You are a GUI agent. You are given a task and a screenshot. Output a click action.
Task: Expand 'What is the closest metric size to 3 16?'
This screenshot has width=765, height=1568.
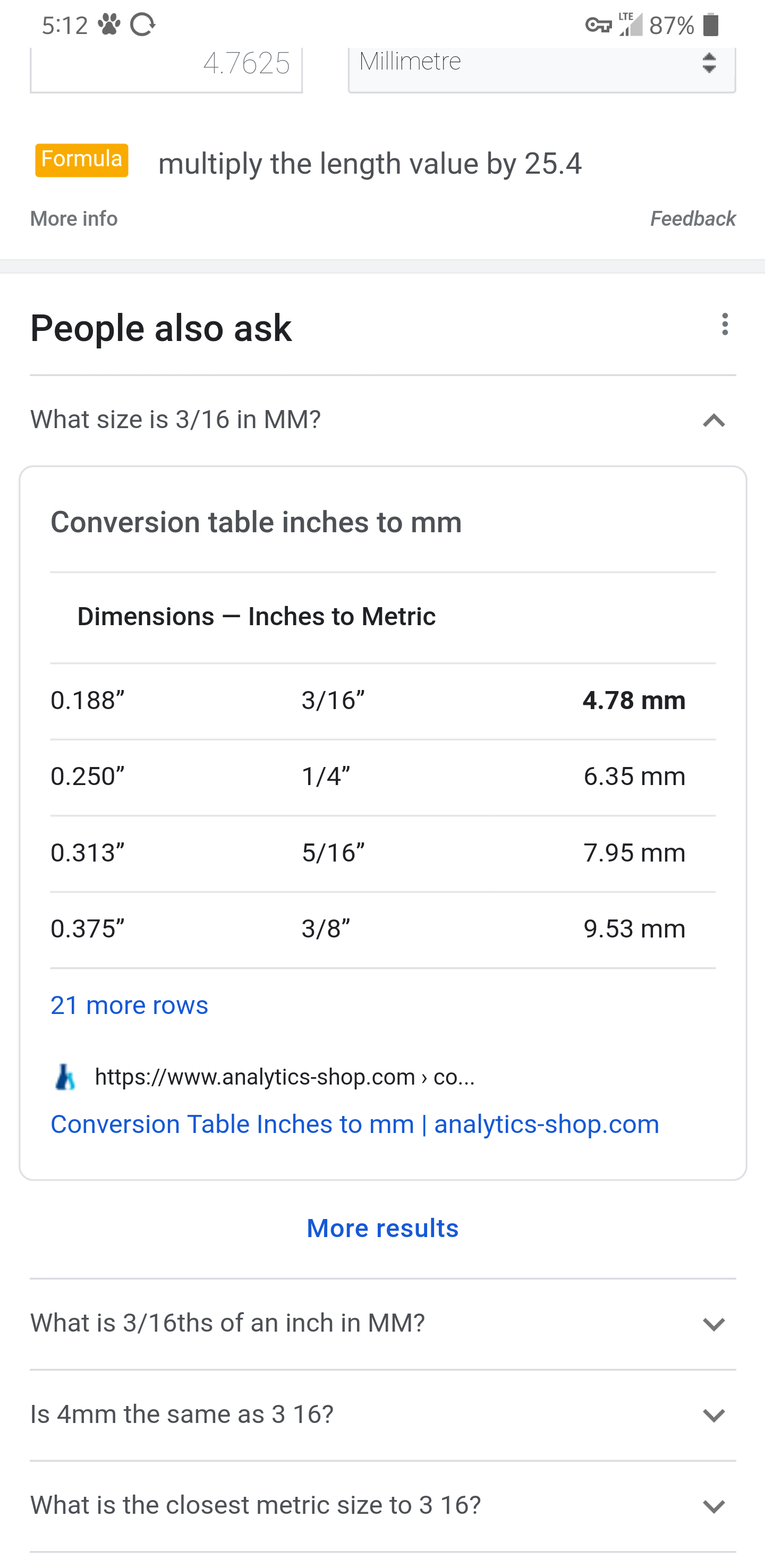coord(714,1506)
